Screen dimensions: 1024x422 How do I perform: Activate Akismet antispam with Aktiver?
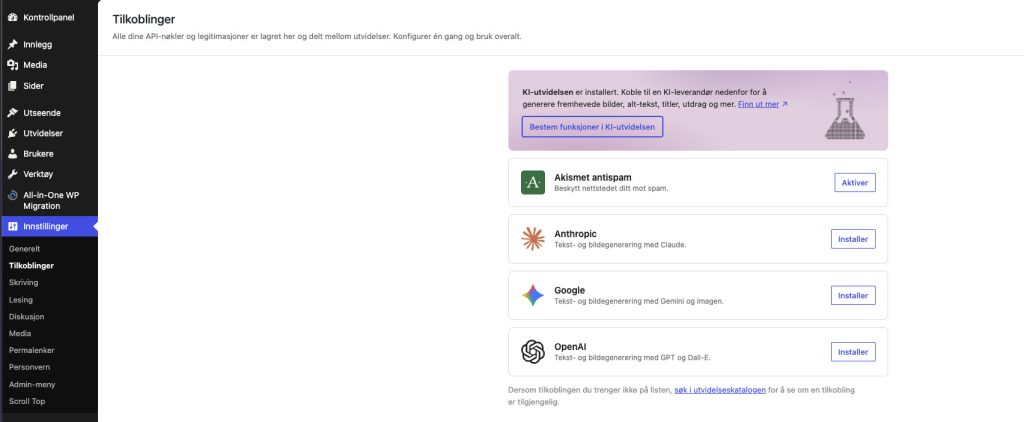855,183
